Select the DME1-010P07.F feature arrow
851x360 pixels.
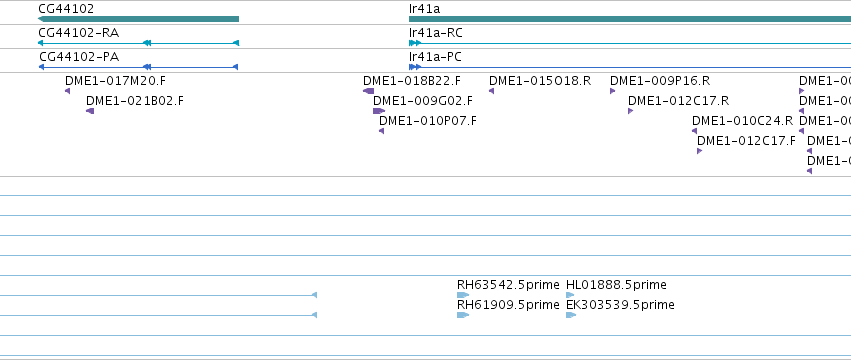point(382,131)
